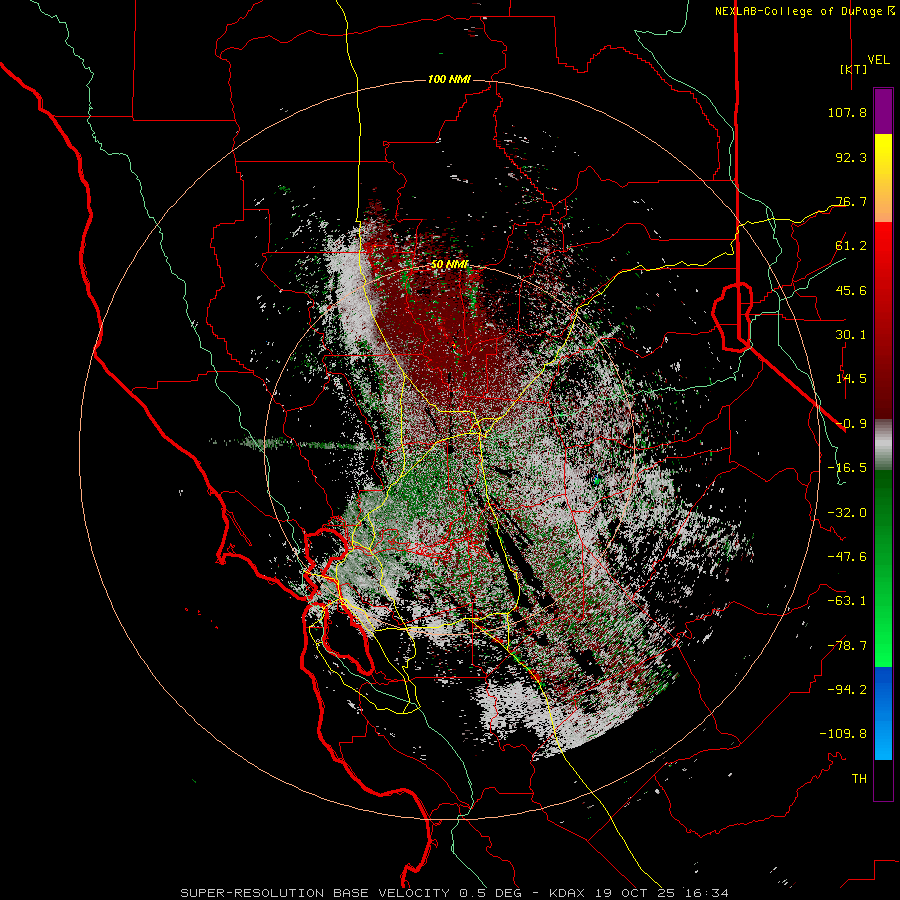Click the NEXLAB-College of DuPage watermark text

pos(799,11)
